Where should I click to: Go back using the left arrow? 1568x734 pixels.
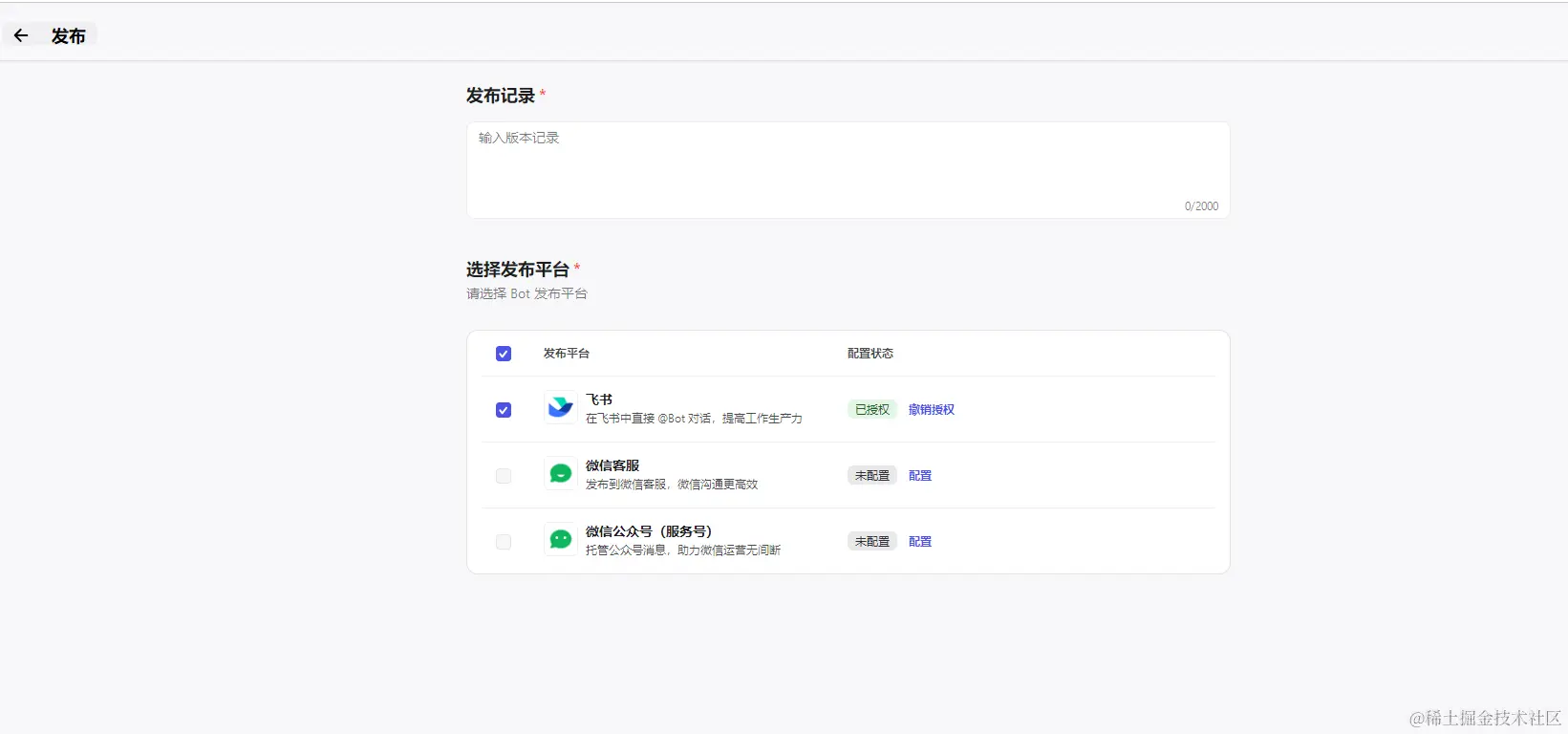pos(21,35)
